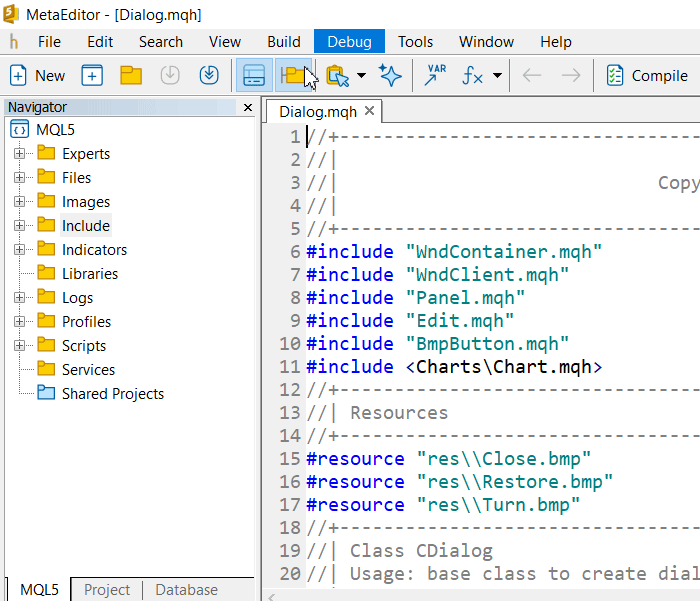This screenshot has width=700, height=601.
Task: Click the Shared Projects blue folder icon
Action: coord(46,393)
